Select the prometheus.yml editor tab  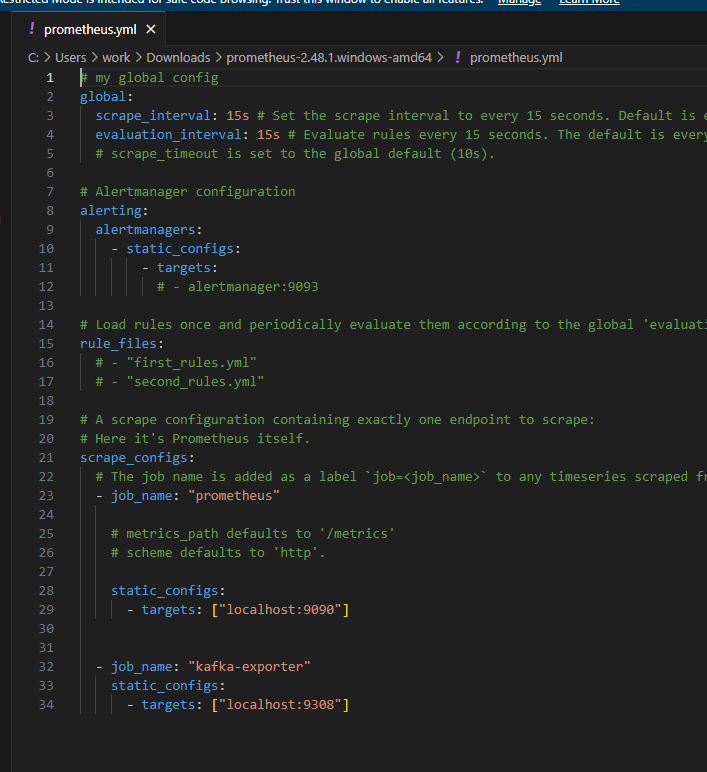89,30
